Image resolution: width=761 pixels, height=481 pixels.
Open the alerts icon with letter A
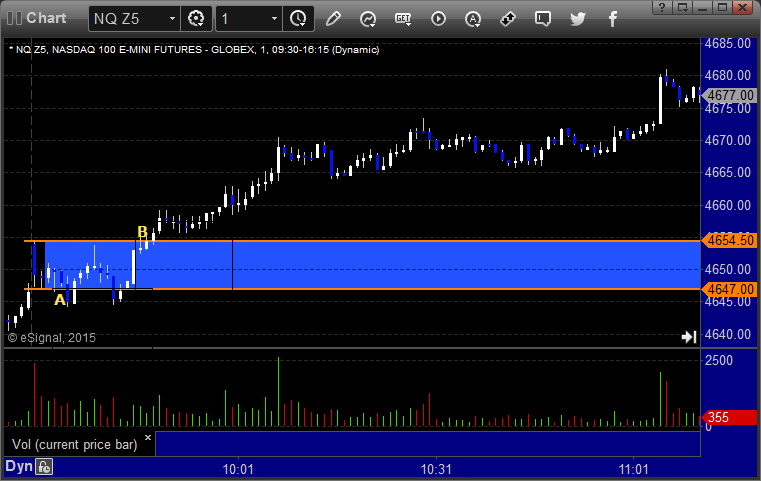point(473,18)
